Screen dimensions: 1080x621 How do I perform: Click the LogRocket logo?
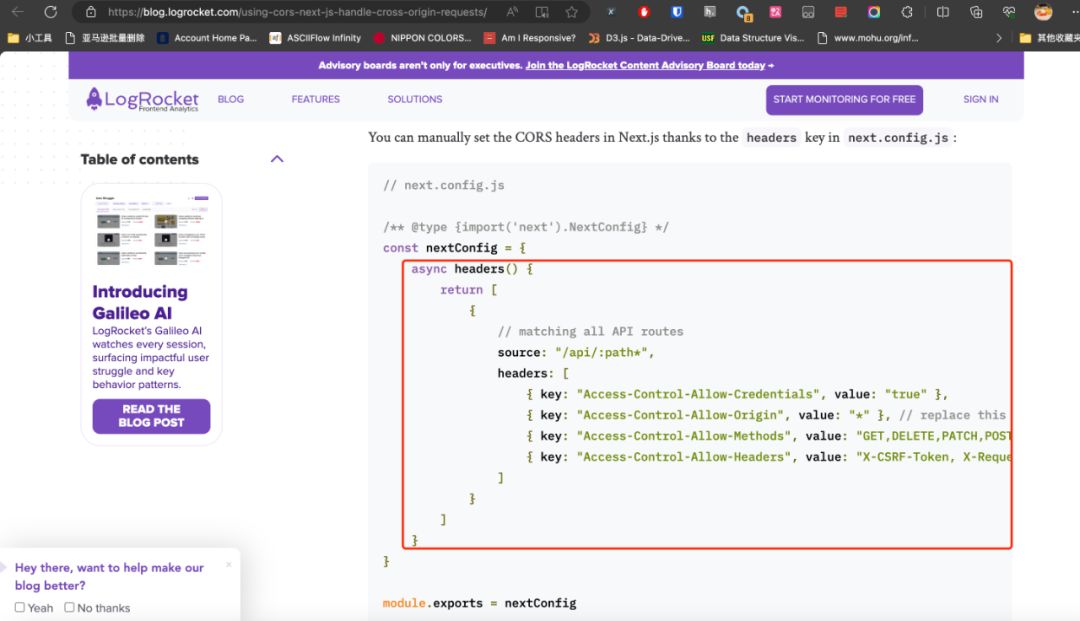point(142,99)
